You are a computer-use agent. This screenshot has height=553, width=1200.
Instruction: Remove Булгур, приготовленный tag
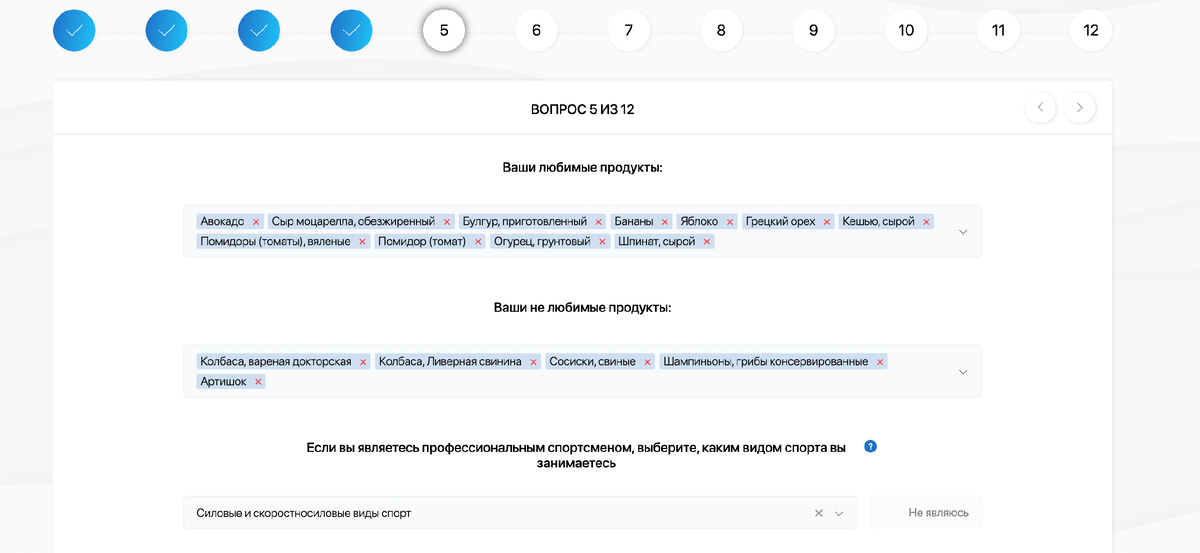pos(599,222)
